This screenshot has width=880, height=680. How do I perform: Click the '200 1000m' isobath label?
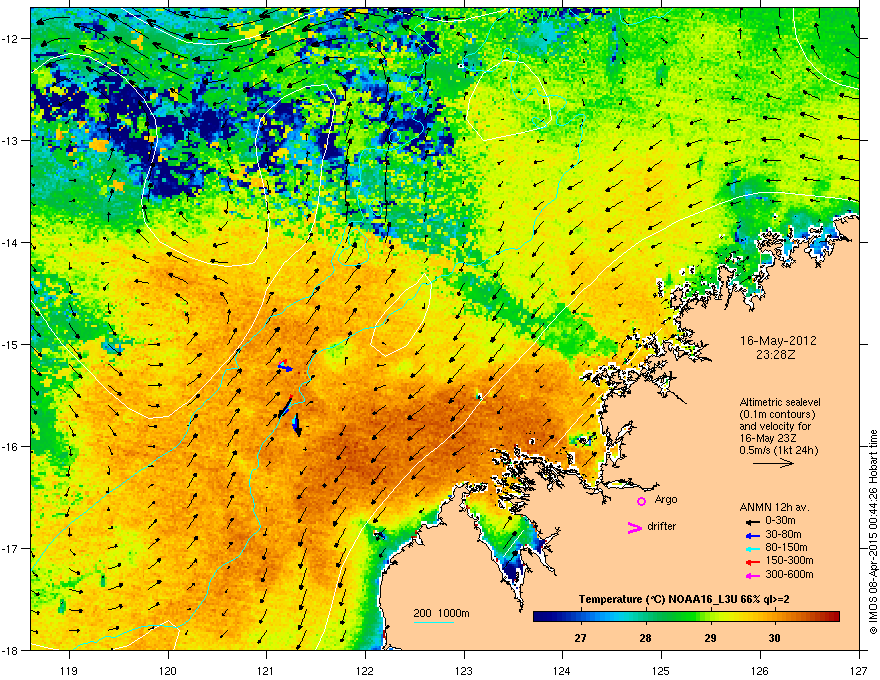point(441,613)
